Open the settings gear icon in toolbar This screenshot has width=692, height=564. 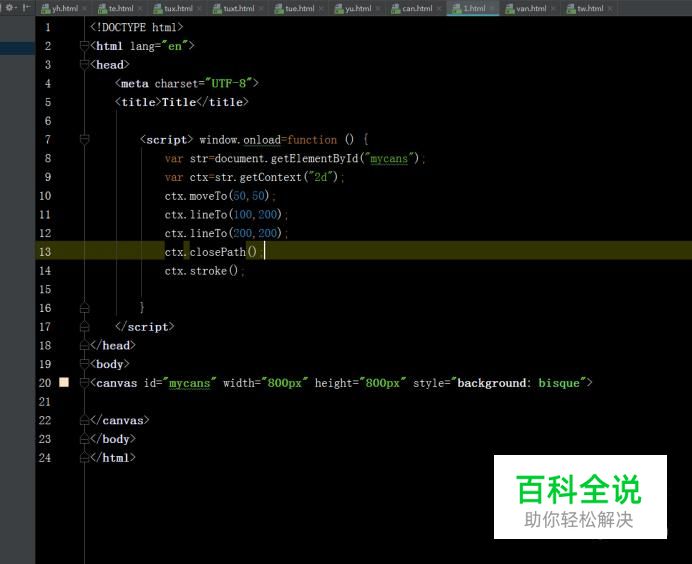(10, 8)
